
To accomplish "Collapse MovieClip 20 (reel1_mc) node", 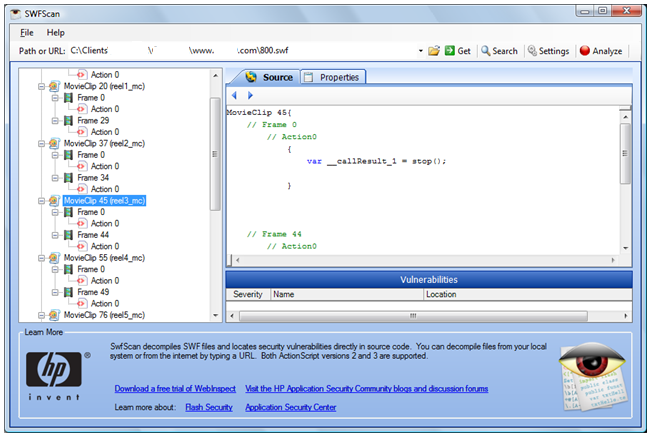I will (x=42, y=86).
